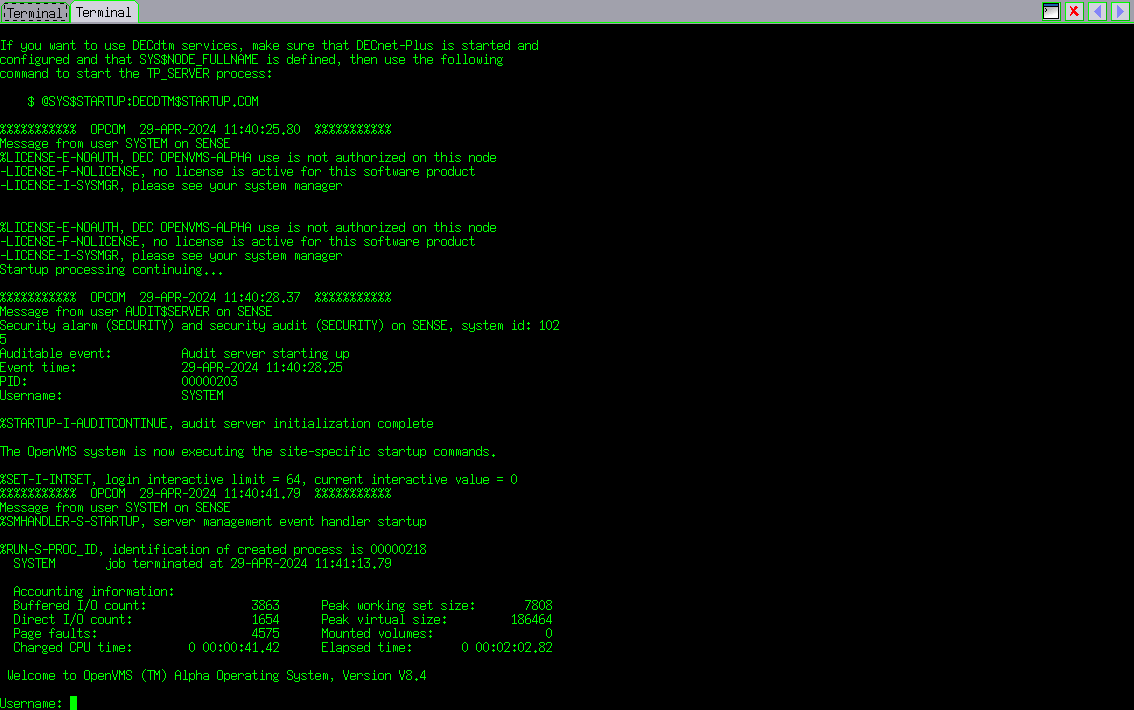Click the OPCOM 29-APR-2024 11:40:28.37 header line

[x=195, y=297]
